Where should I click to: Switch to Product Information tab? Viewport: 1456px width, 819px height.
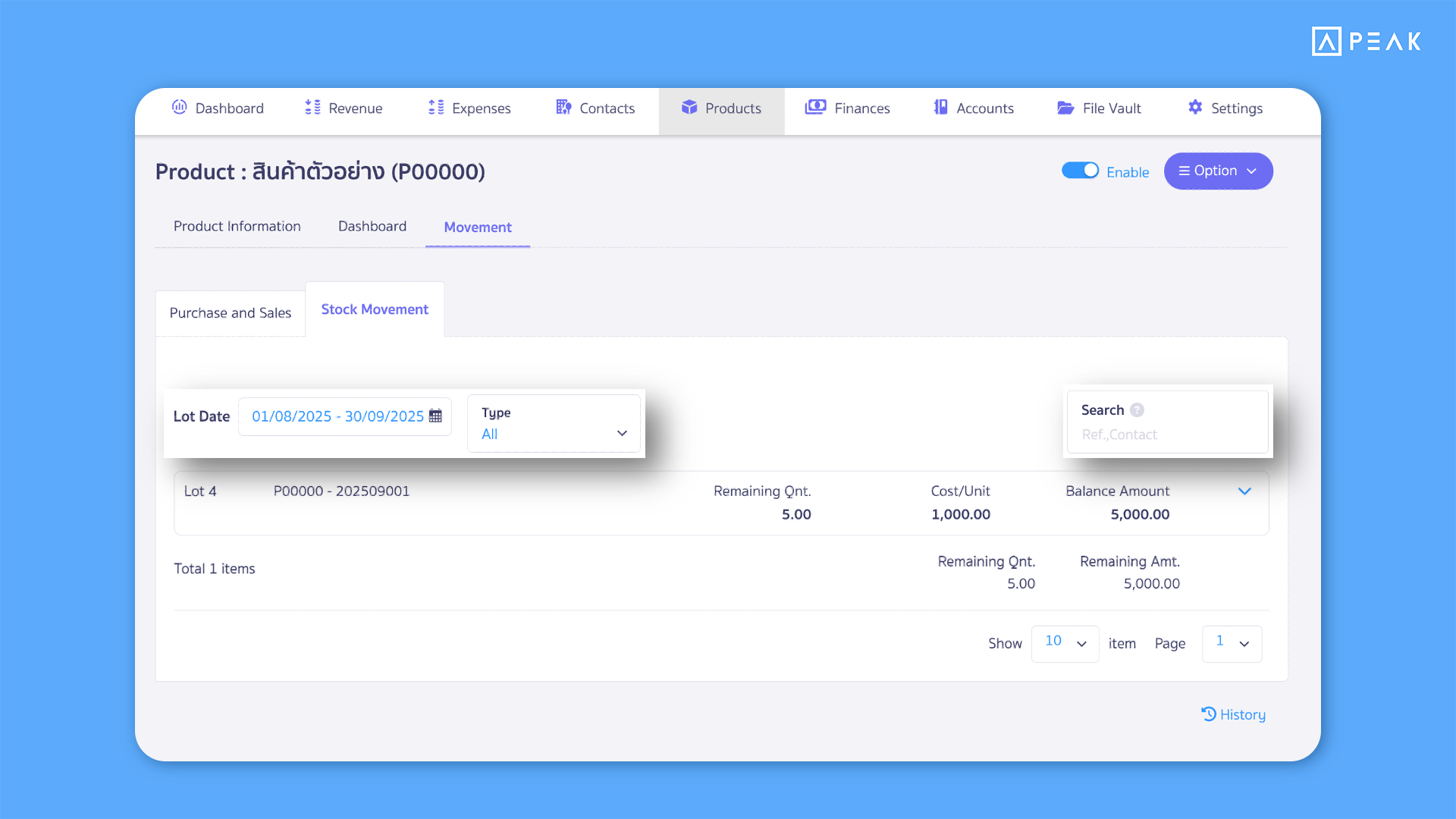[237, 226]
